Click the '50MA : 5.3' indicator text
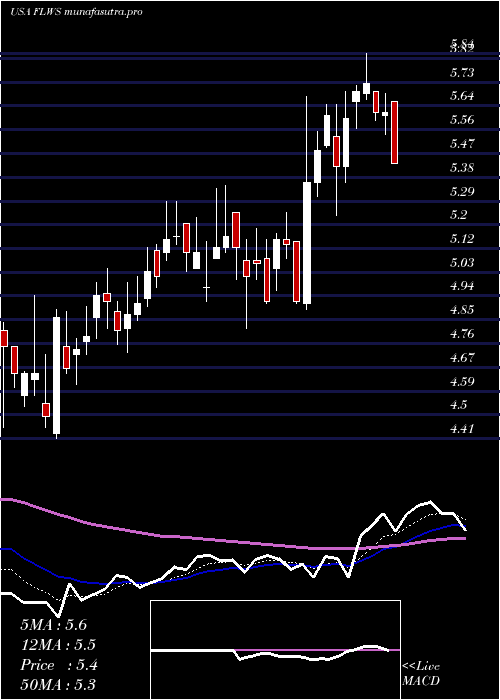Screen dimensions: 500x700 [58, 685]
